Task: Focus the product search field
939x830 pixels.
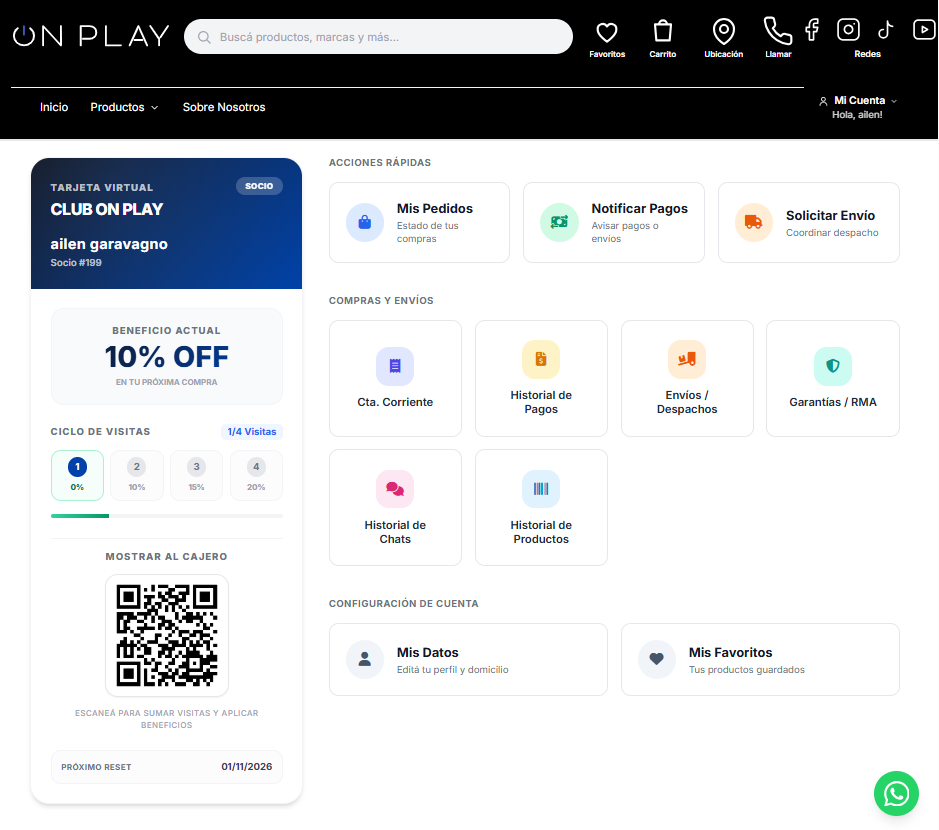Action: (378, 37)
